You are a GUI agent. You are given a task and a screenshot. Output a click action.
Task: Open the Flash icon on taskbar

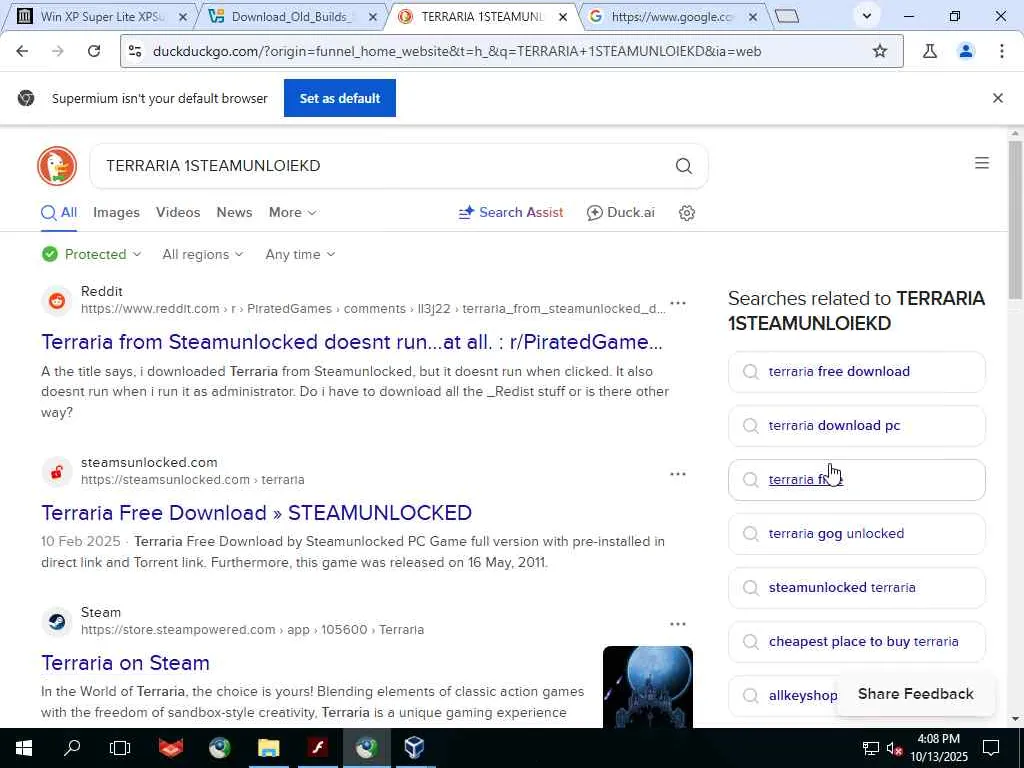(318, 748)
